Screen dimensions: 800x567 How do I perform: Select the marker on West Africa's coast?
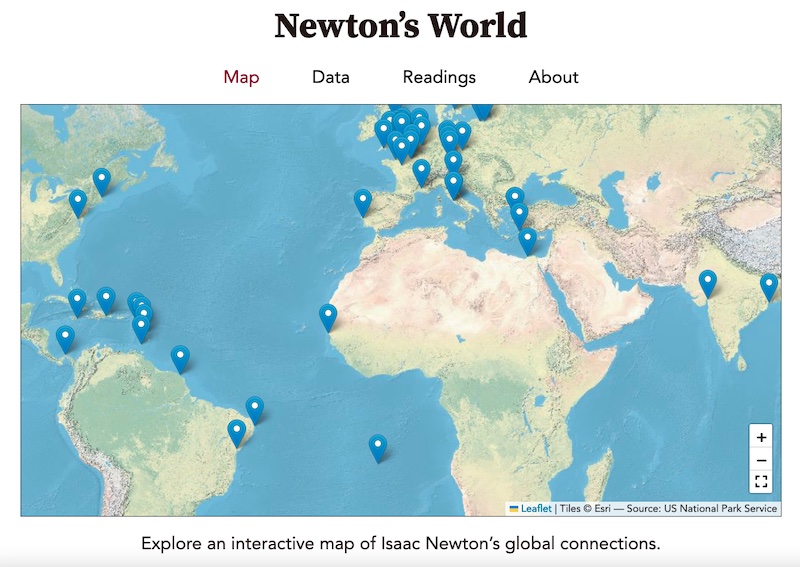point(328,317)
